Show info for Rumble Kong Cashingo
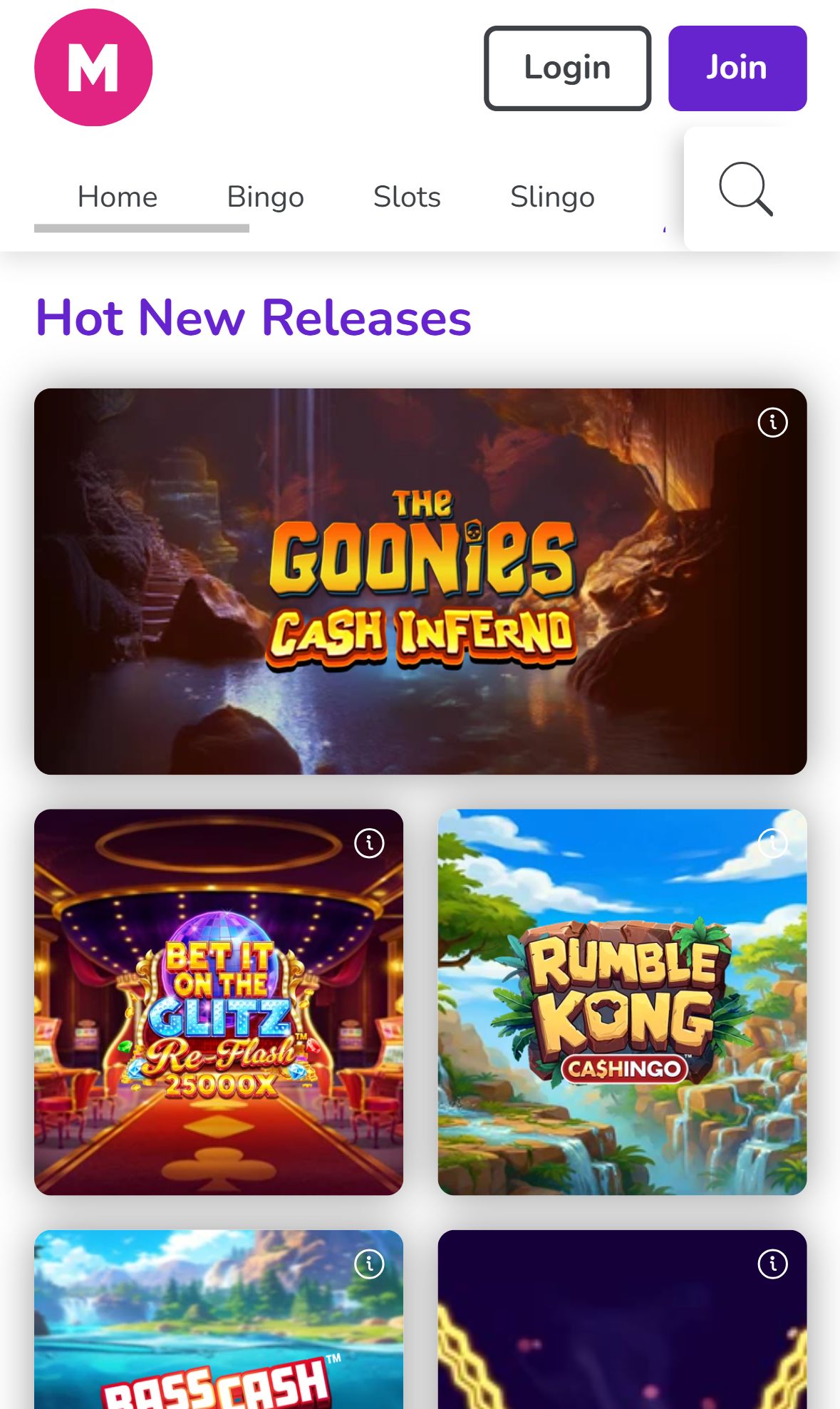This screenshot has height=1409, width=840. coord(772,843)
